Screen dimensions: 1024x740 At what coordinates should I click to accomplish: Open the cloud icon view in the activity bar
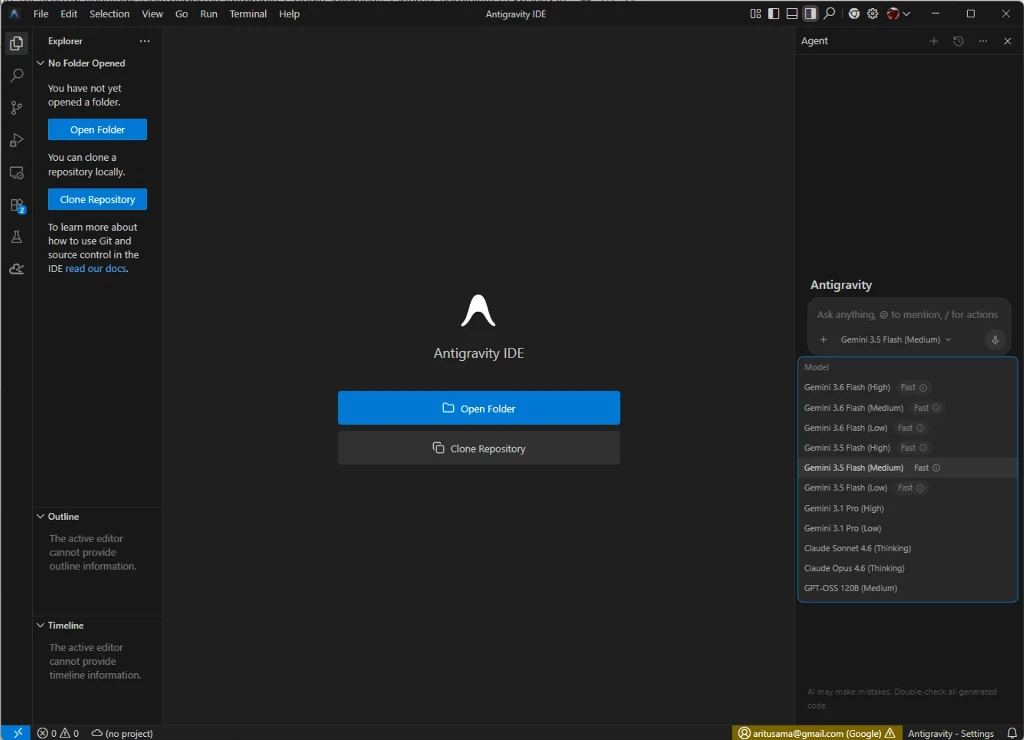pos(16,268)
